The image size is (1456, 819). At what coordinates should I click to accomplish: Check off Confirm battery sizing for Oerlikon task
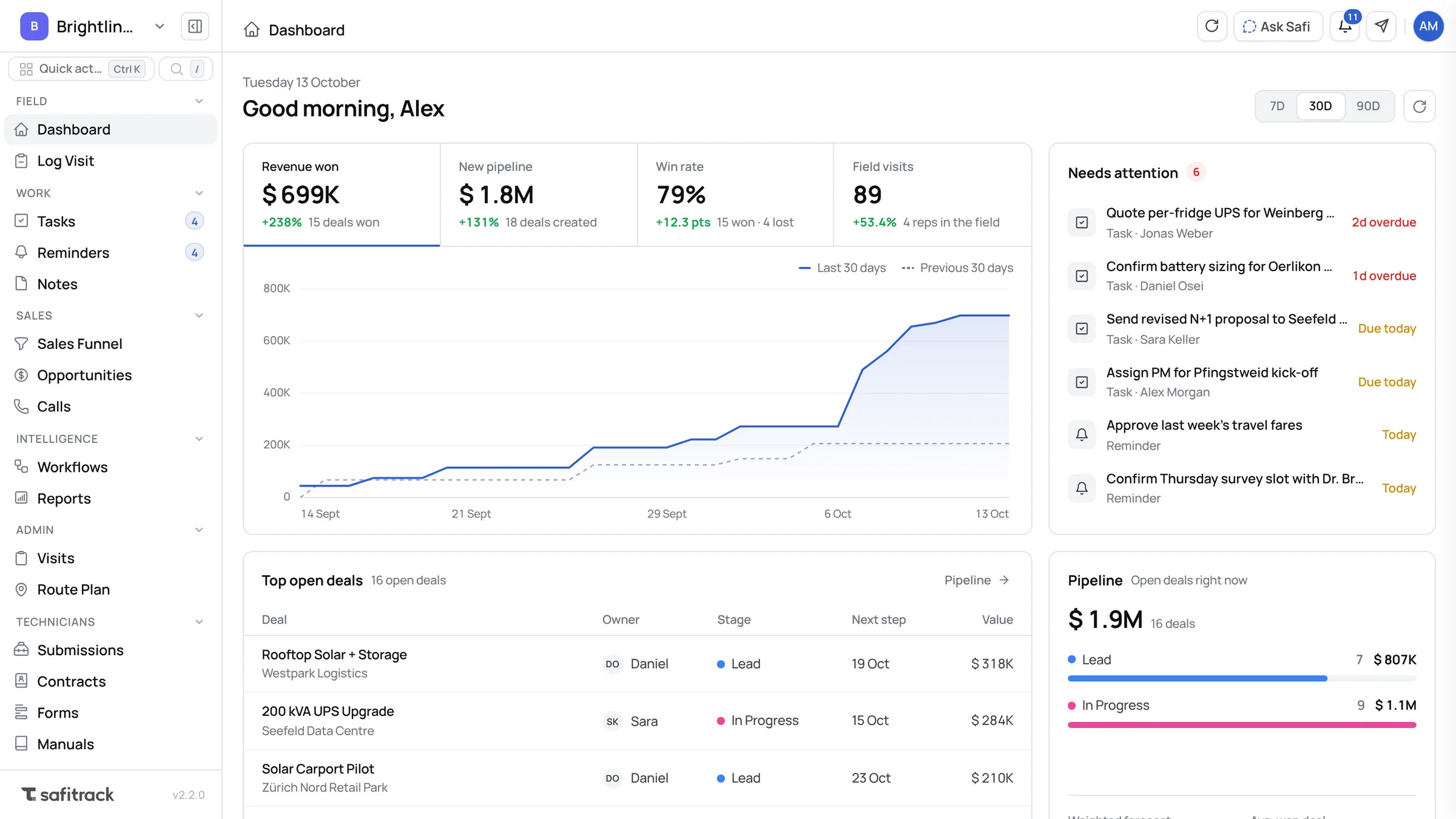pos(1082,276)
